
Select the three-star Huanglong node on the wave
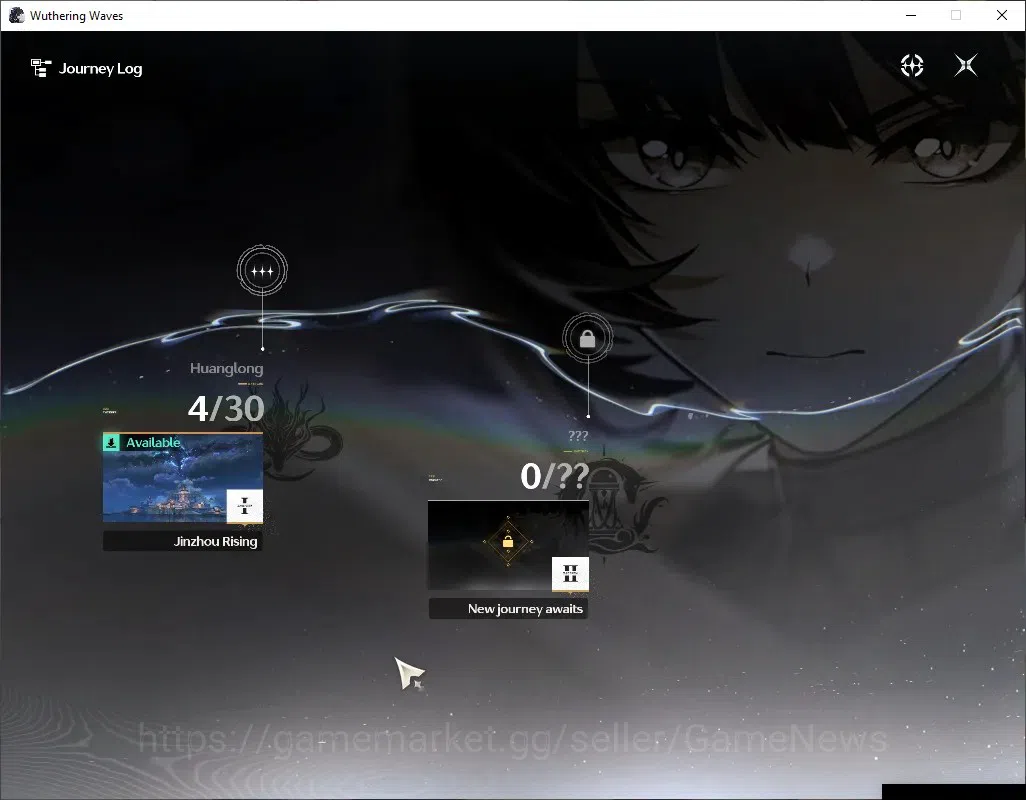click(262, 271)
